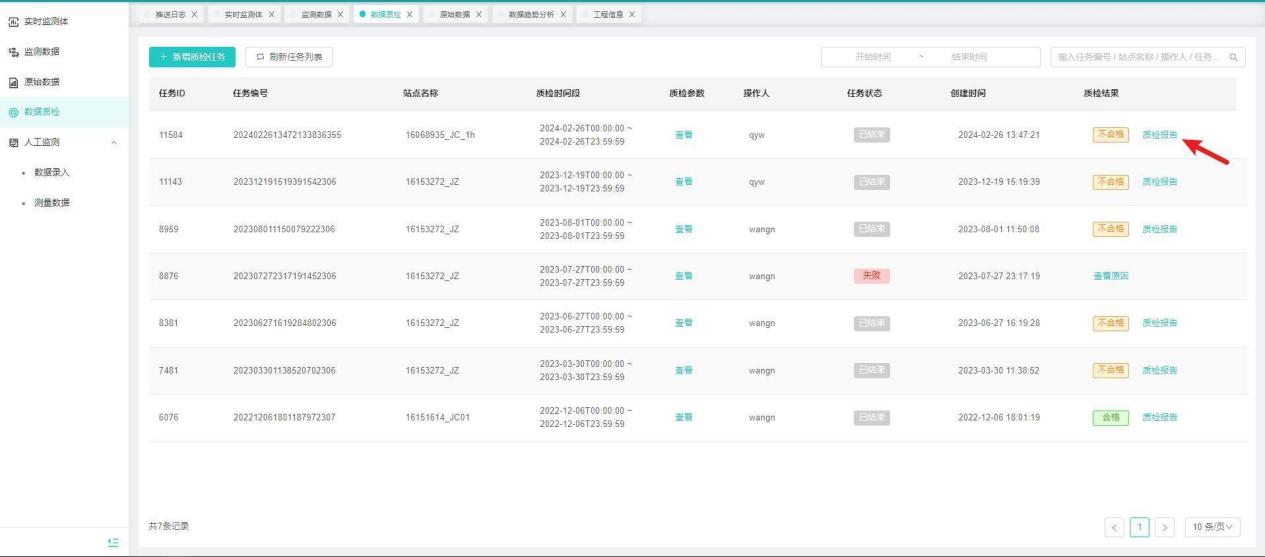Switch to the 数据趋势分析 tab
The image size is (1265, 557).
537,14
